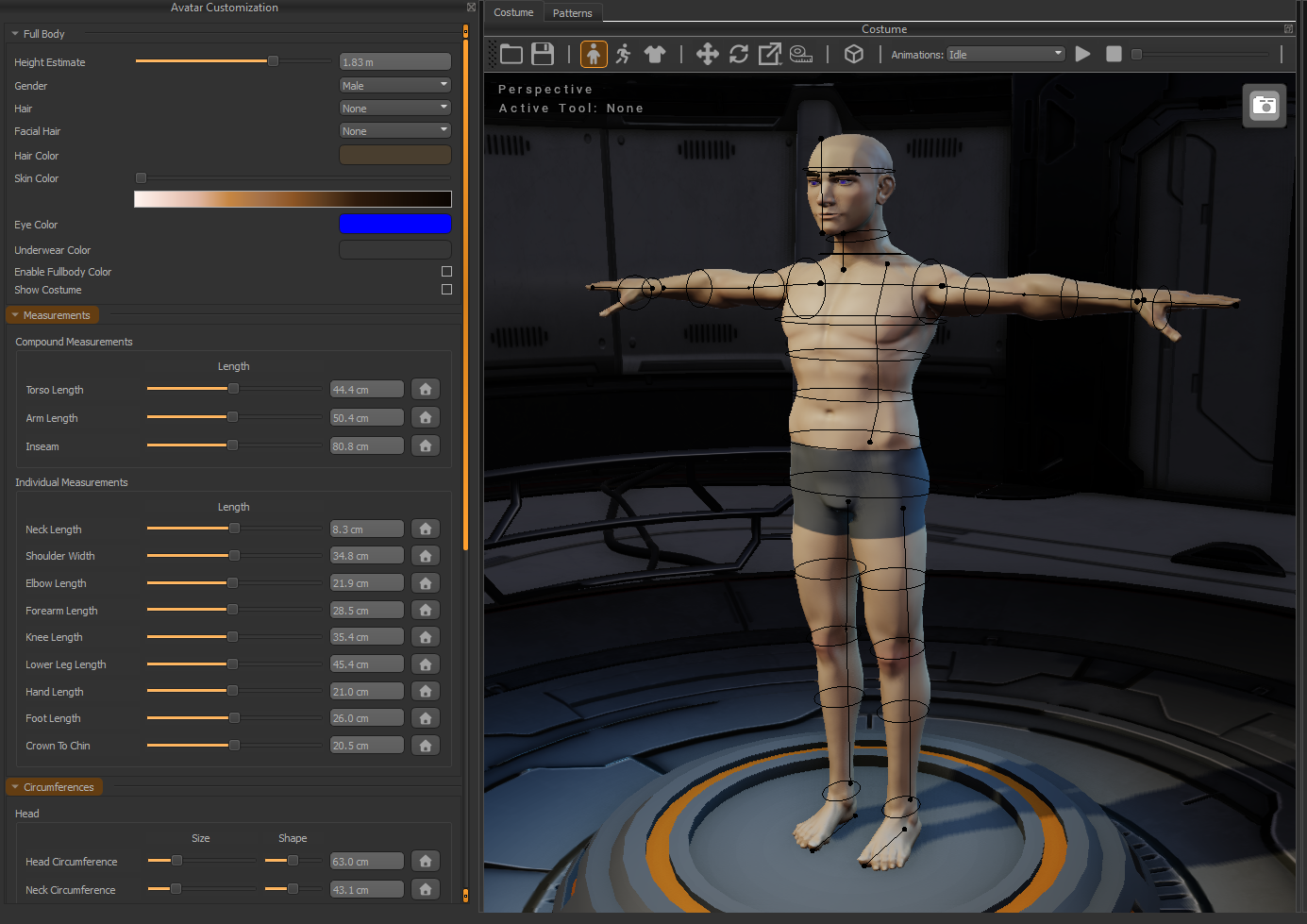The height and width of the screenshot is (924, 1307).
Task: Click the Head Circumference Shape slider handle
Action: [x=293, y=861]
